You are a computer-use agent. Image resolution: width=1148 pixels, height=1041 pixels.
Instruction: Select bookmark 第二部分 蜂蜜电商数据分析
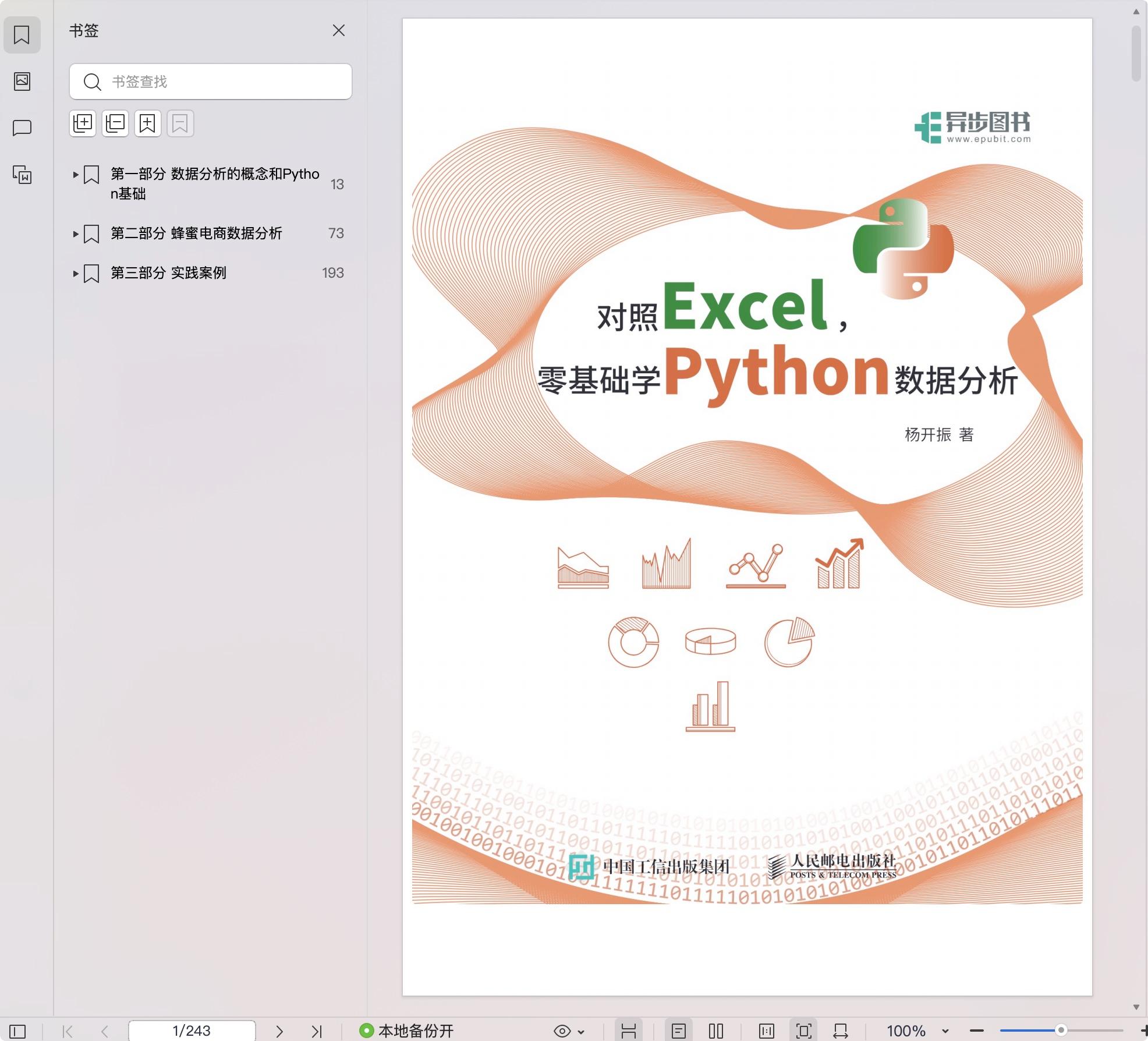196,233
